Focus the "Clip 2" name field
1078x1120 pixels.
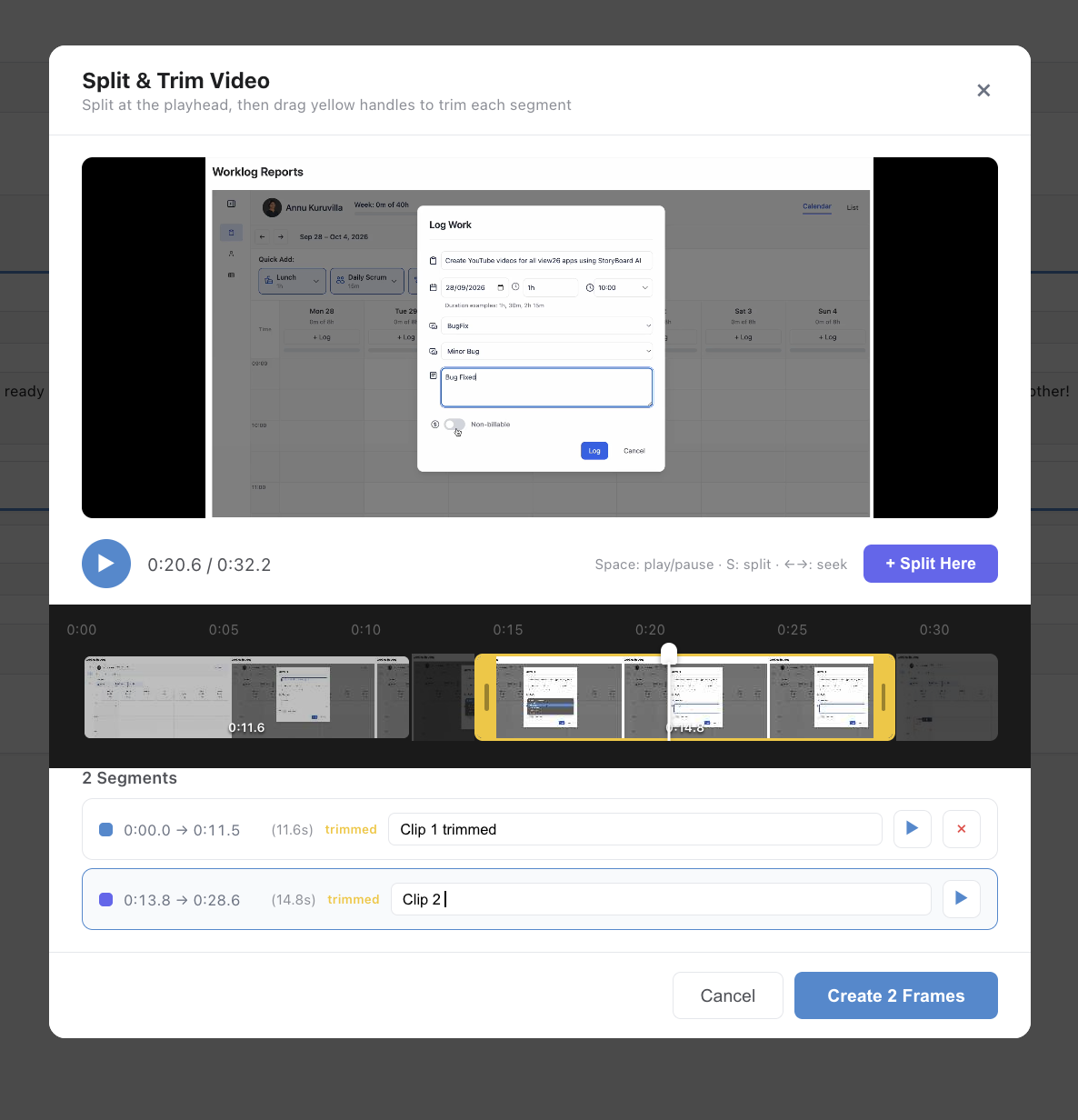(661, 899)
